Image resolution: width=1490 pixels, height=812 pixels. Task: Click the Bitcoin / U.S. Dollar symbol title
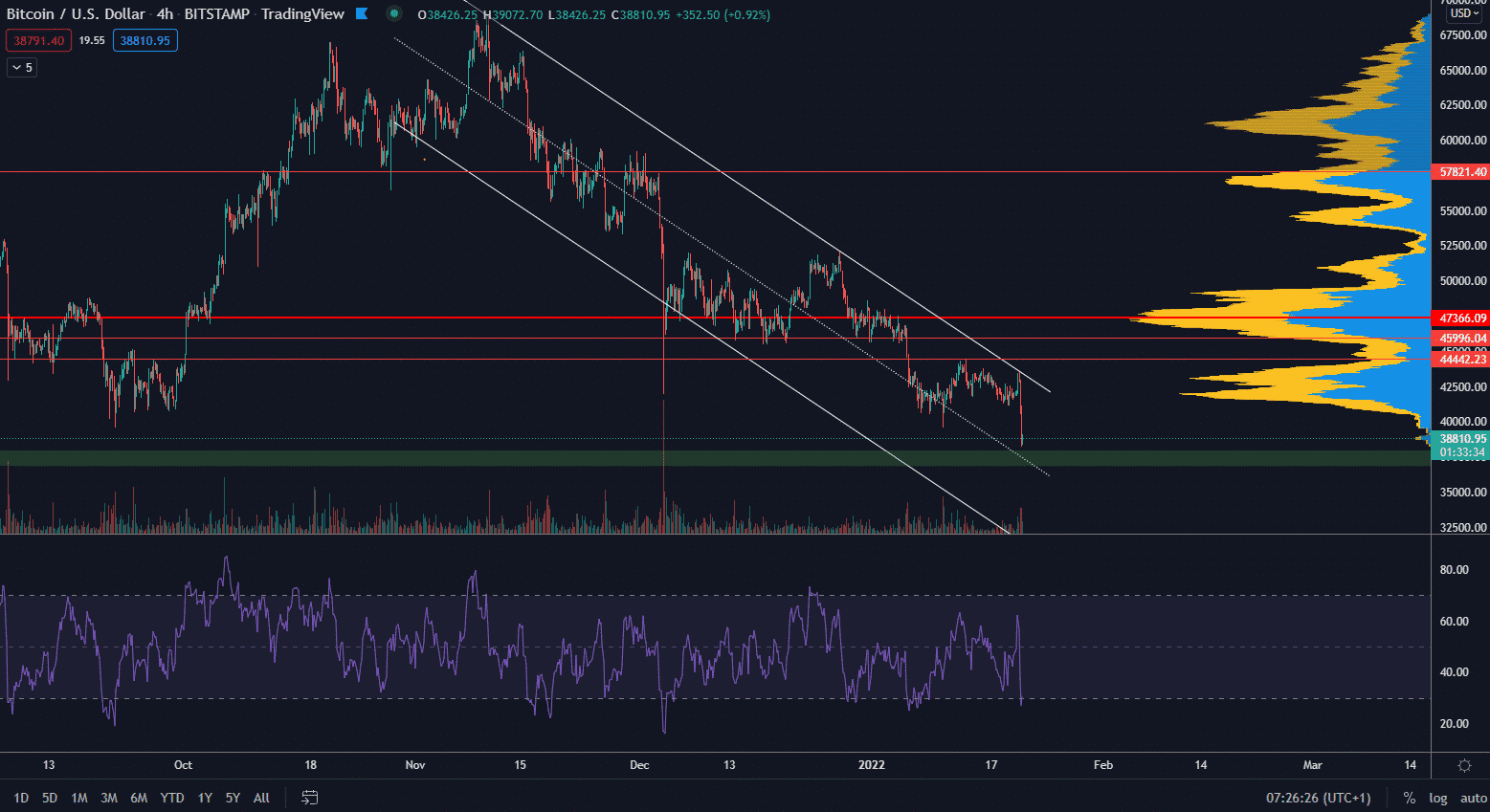tap(77, 14)
